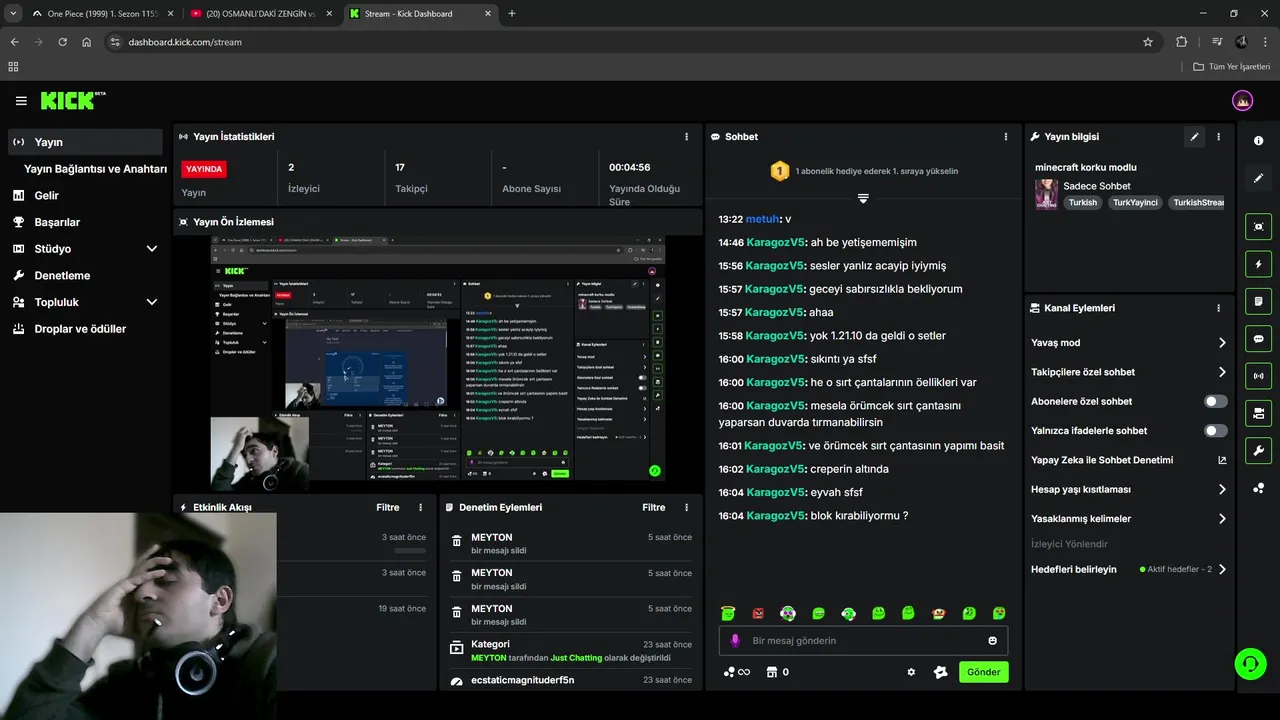Open chat settings gear icon
This screenshot has height=720, width=1280.
pyautogui.click(x=911, y=672)
